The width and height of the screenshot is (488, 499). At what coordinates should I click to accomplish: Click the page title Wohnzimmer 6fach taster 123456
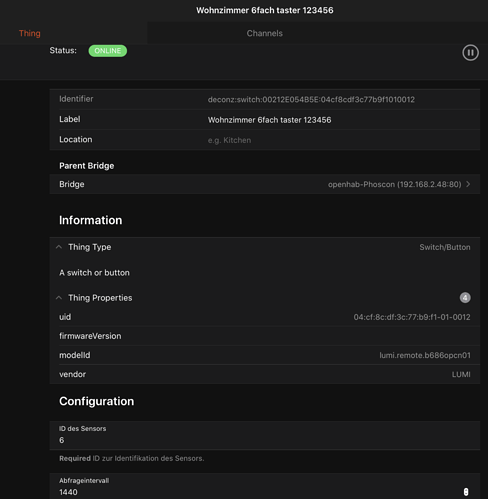(x=265, y=10)
